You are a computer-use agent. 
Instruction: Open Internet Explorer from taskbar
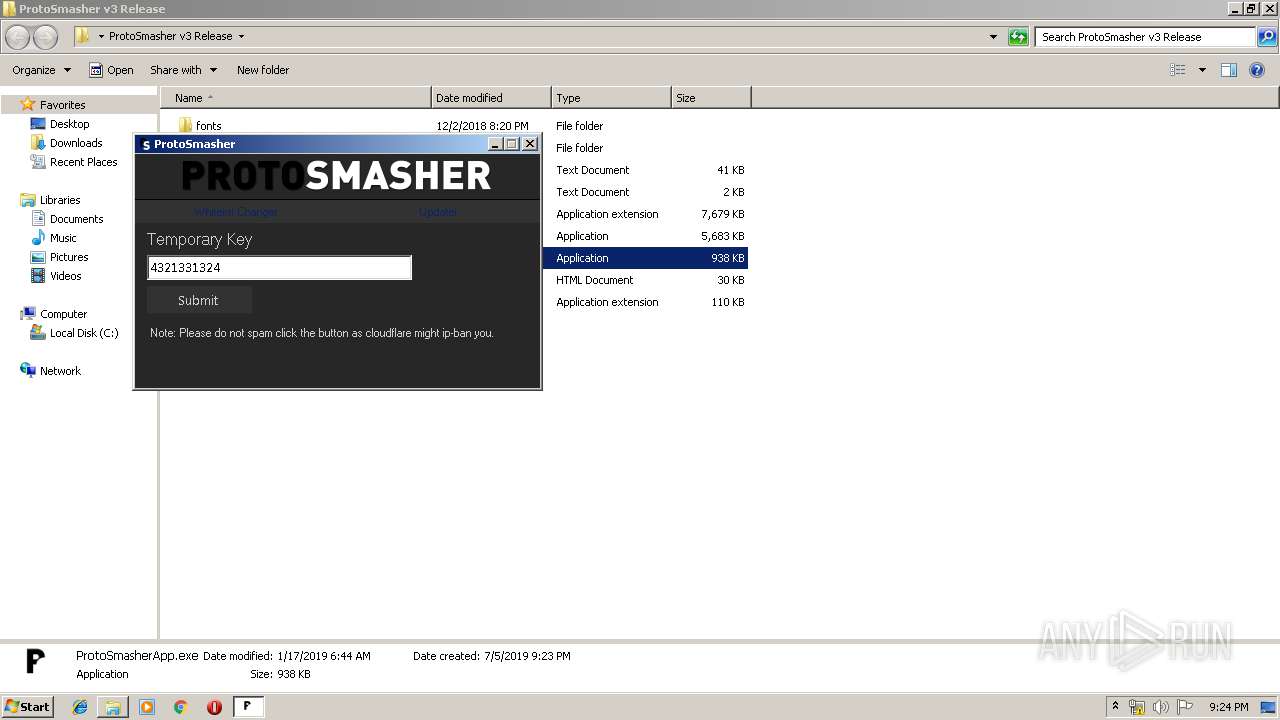coord(80,707)
